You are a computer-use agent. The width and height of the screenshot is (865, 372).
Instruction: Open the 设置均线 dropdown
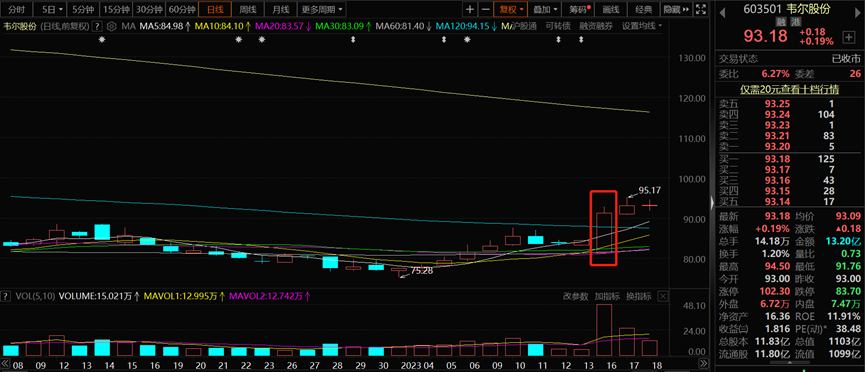click(642, 26)
